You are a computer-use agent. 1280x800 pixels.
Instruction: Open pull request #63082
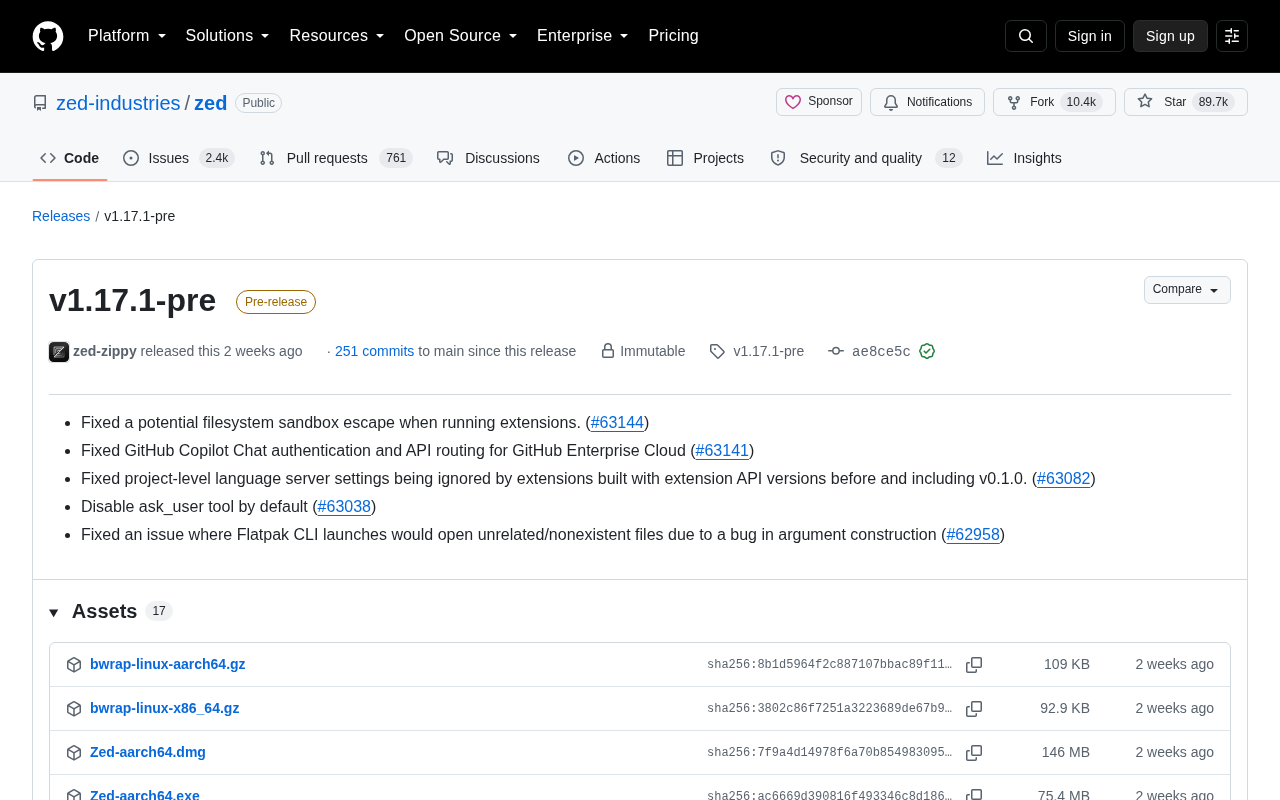click(1064, 479)
